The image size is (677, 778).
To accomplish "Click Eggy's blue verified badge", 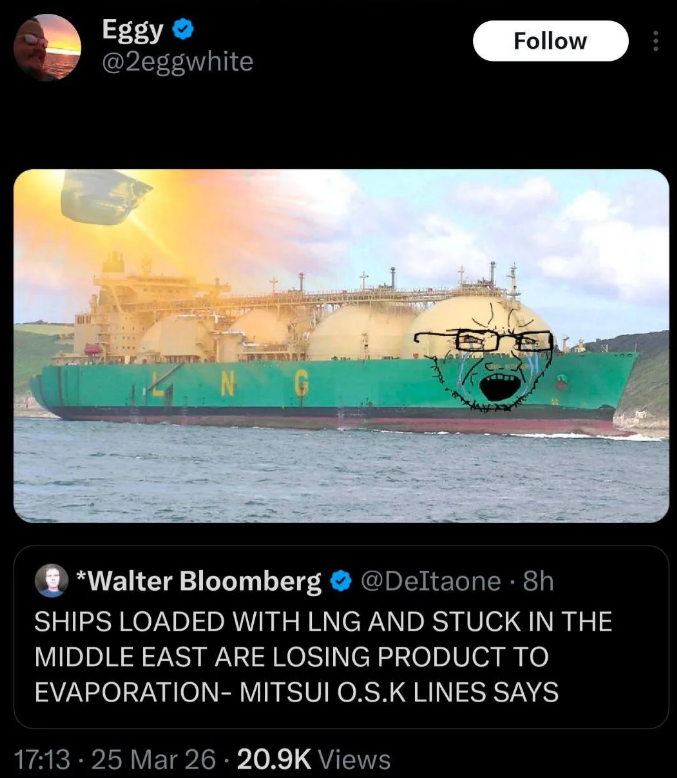I will pos(183,29).
